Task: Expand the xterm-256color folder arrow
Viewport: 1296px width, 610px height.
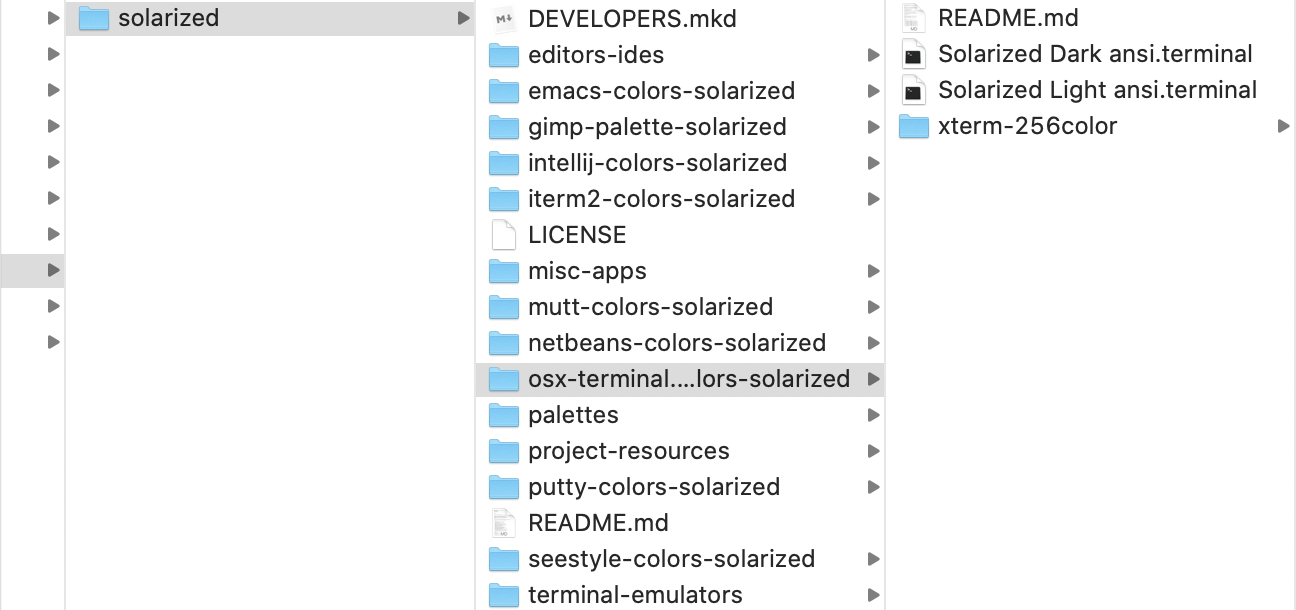Action: (x=1283, y=127)
